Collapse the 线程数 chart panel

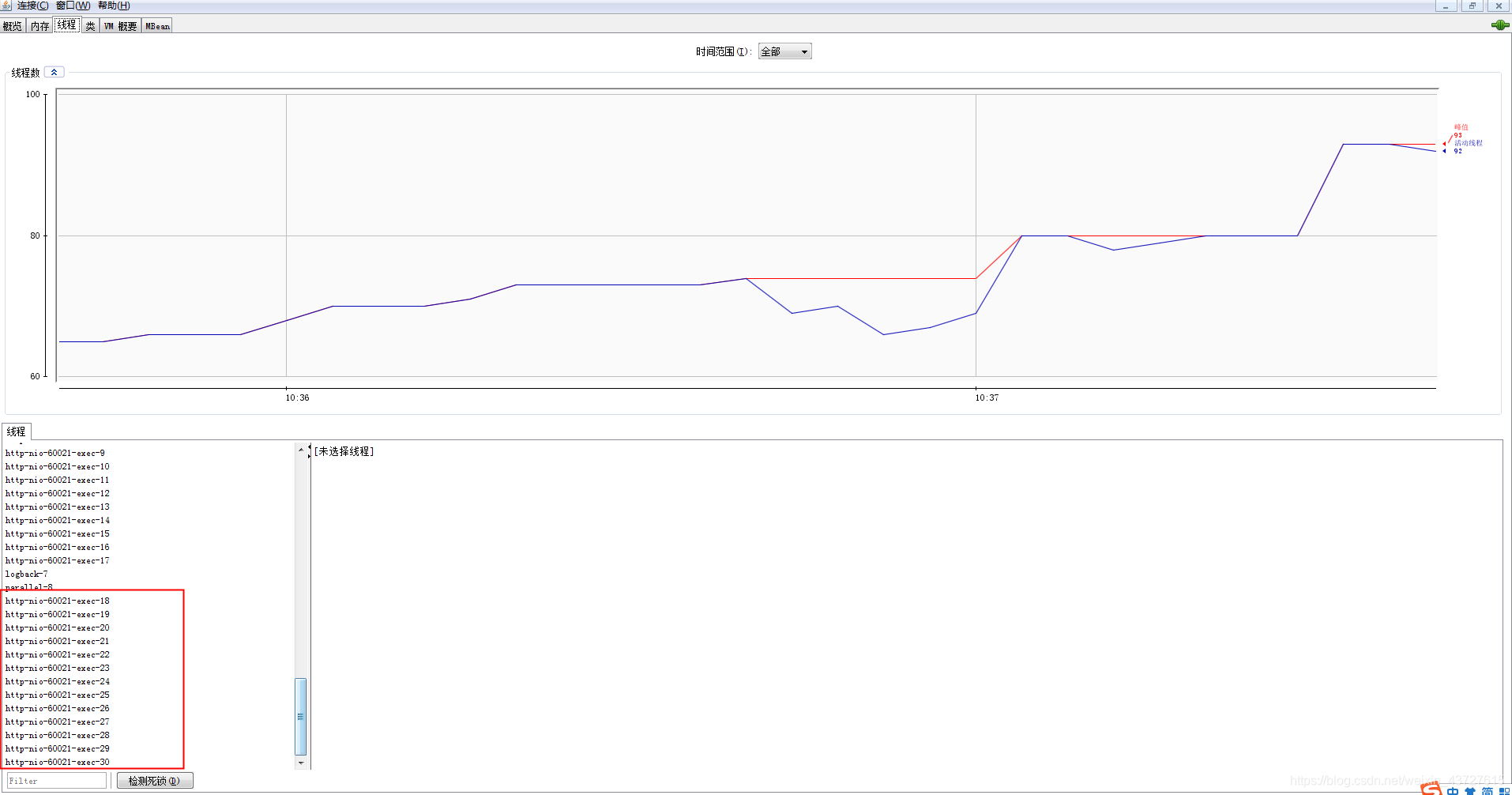pos(54,72)
